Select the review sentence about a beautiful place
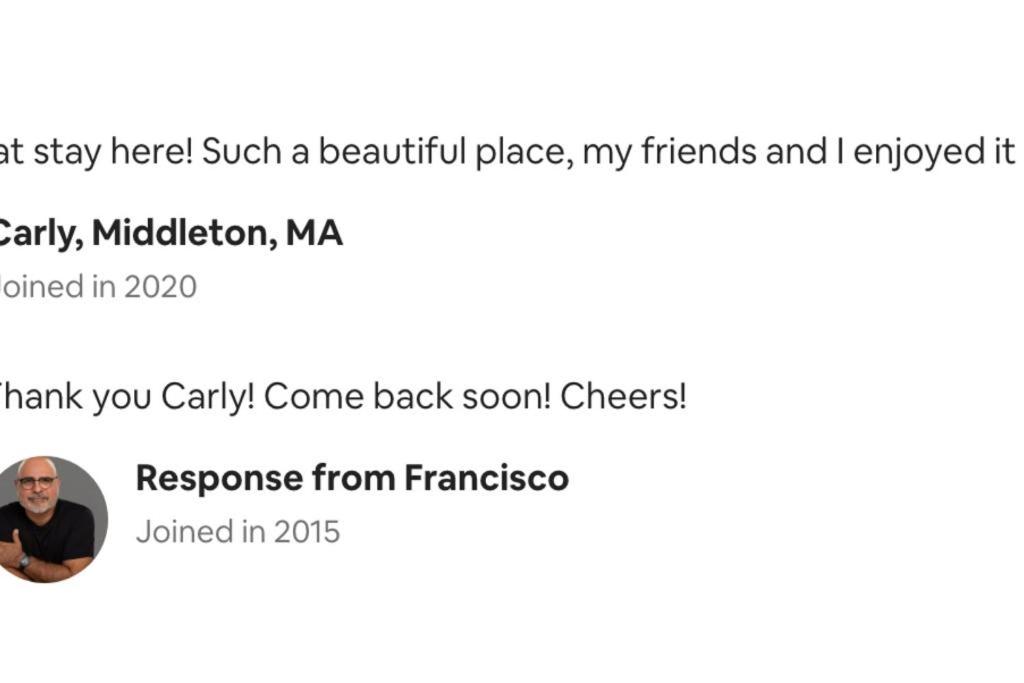This screenshot has width=1024, height=683. click(x=609, y=152)
